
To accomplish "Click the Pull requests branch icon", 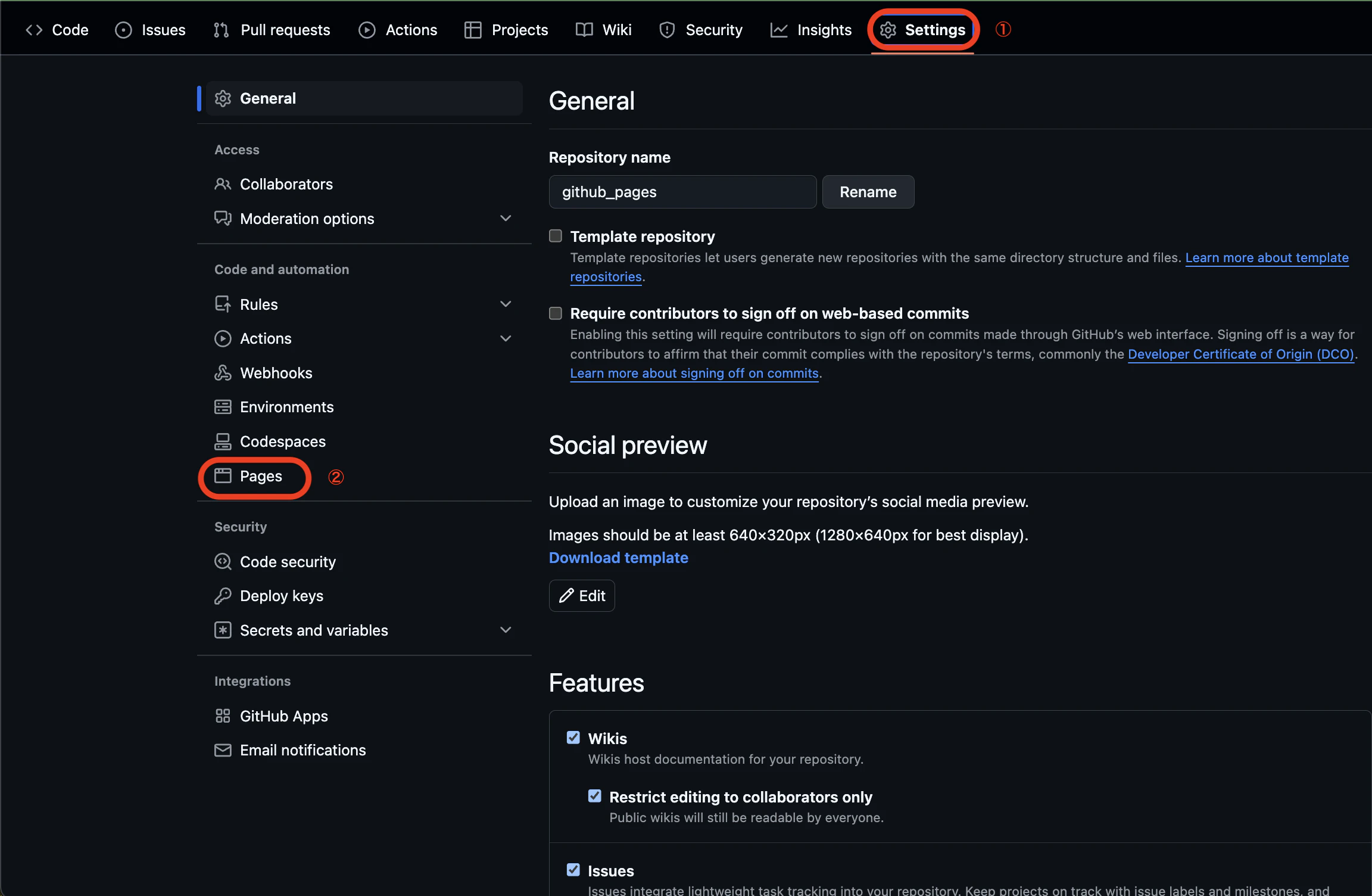I will [x=222, y=30].
